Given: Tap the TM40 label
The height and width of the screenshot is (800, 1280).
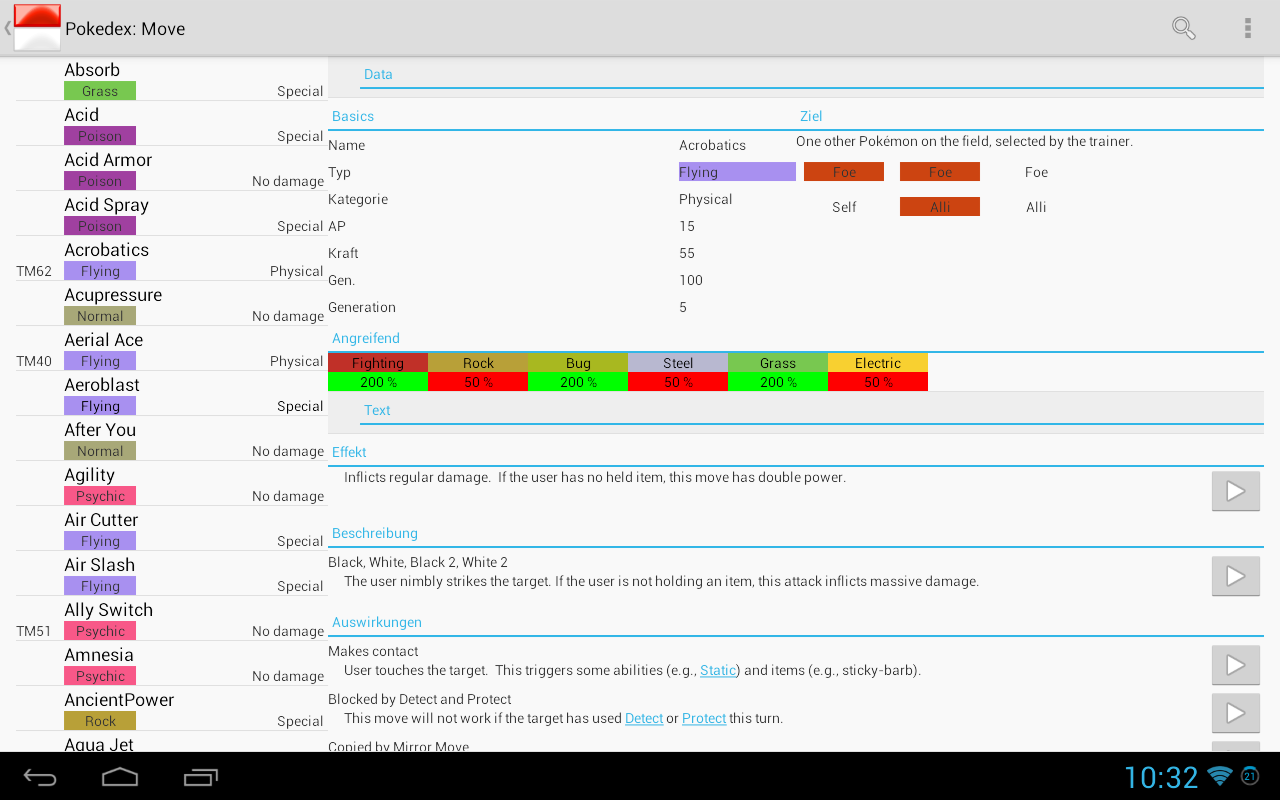Looking at the screenshot, I should coord(34,361).
